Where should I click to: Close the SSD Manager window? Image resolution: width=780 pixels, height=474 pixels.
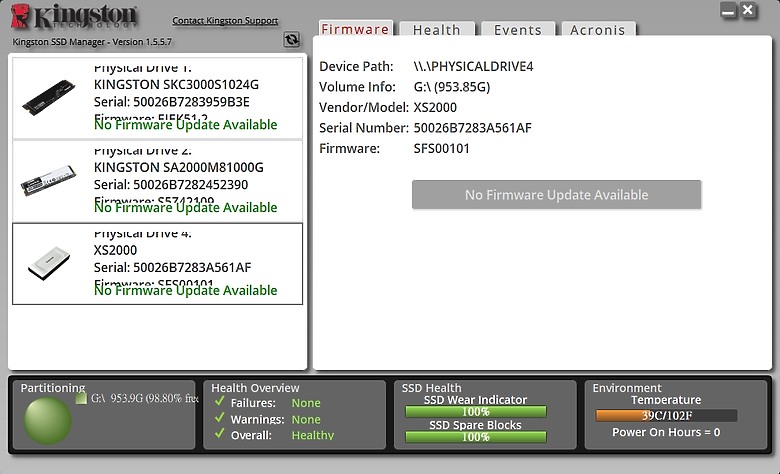[x=748, y=10]
